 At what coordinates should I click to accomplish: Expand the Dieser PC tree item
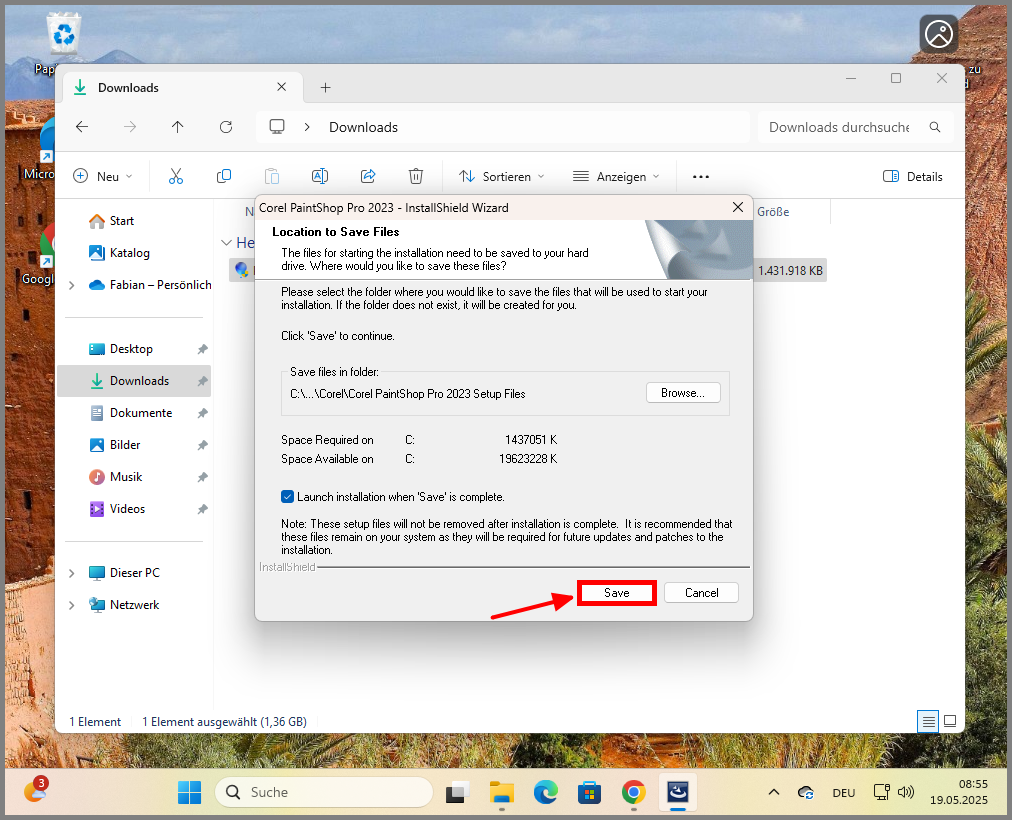pyautogui.click(x=70, y=572)
